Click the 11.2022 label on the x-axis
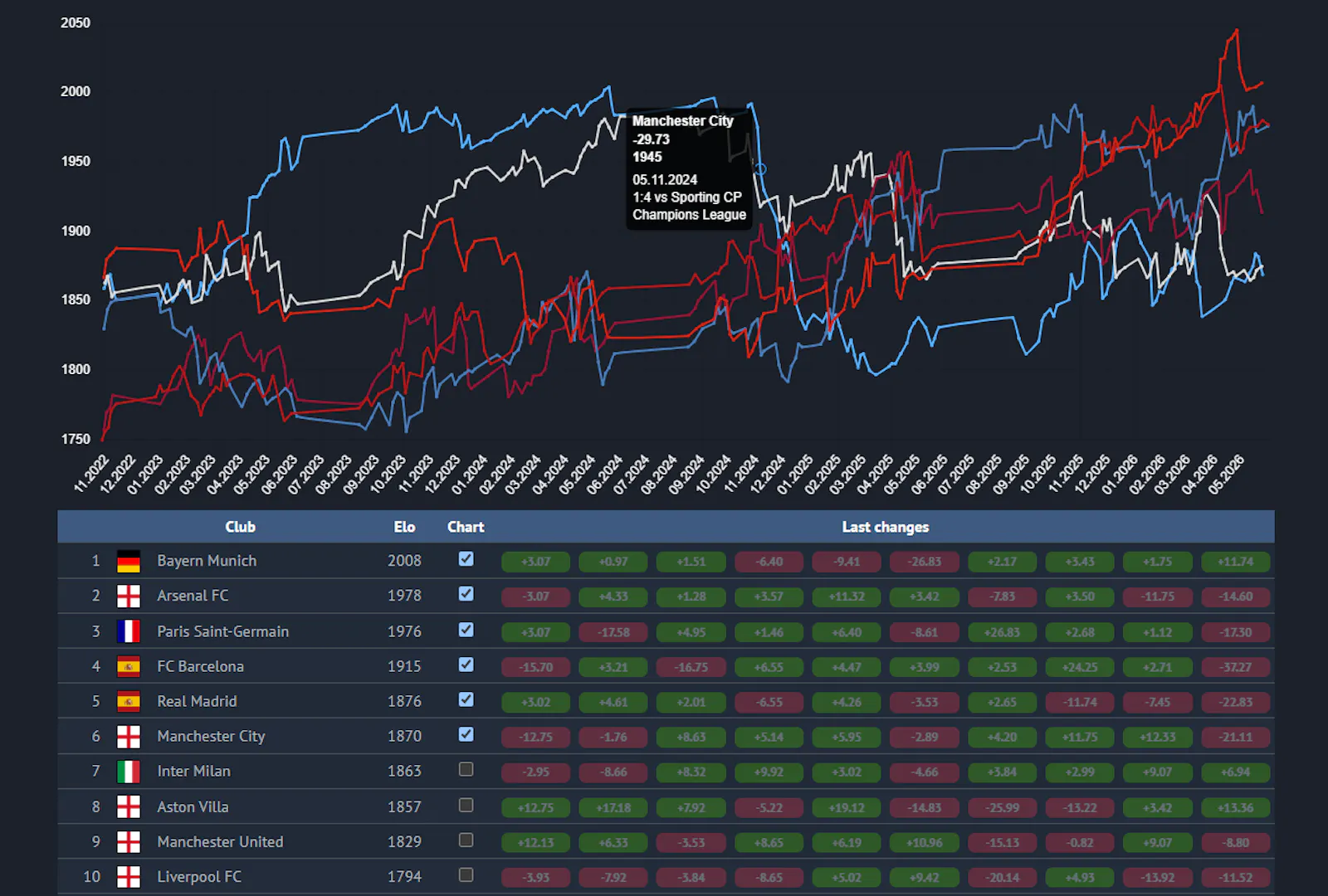This screenshot has width=1328, height=896. (92, 474)
